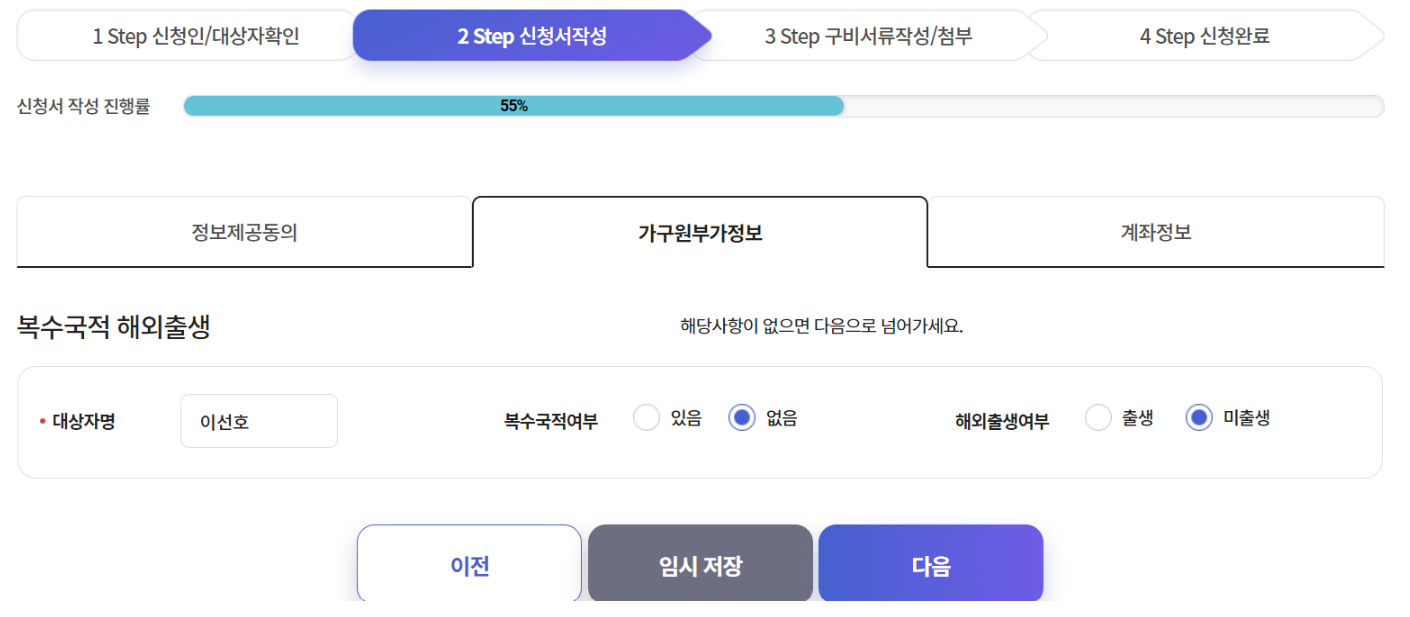This screenshot has width=1410, height=617.
Task: Select the 미출생 option for 해외출생여부
Action: (1199, 418)
